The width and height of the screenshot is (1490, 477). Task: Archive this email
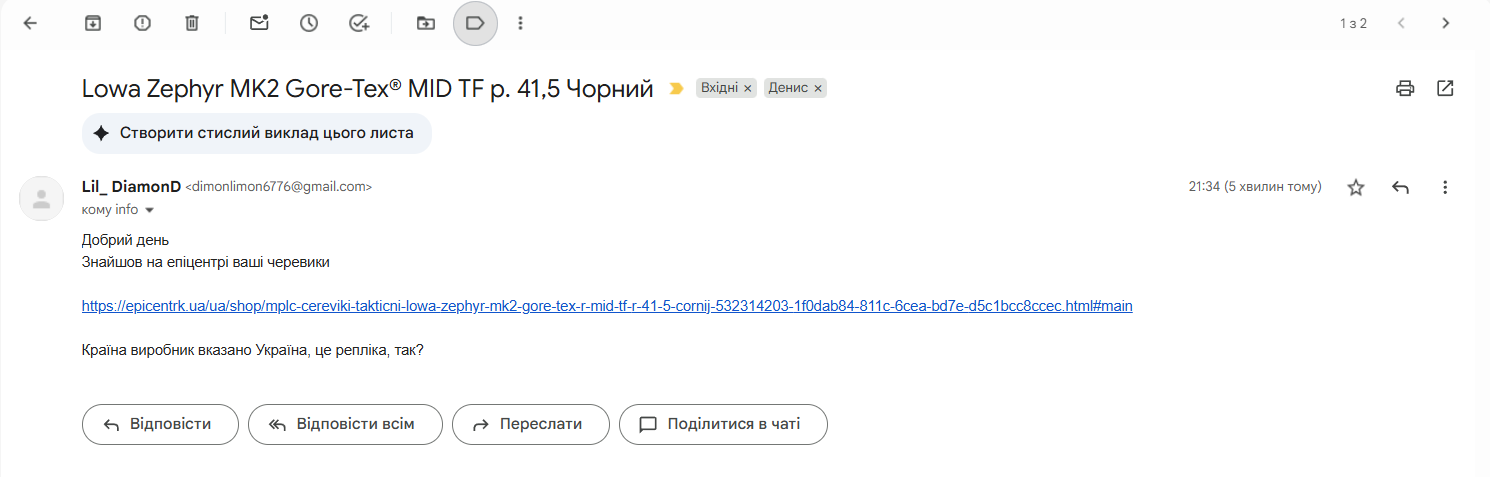(x=93, y=23)
